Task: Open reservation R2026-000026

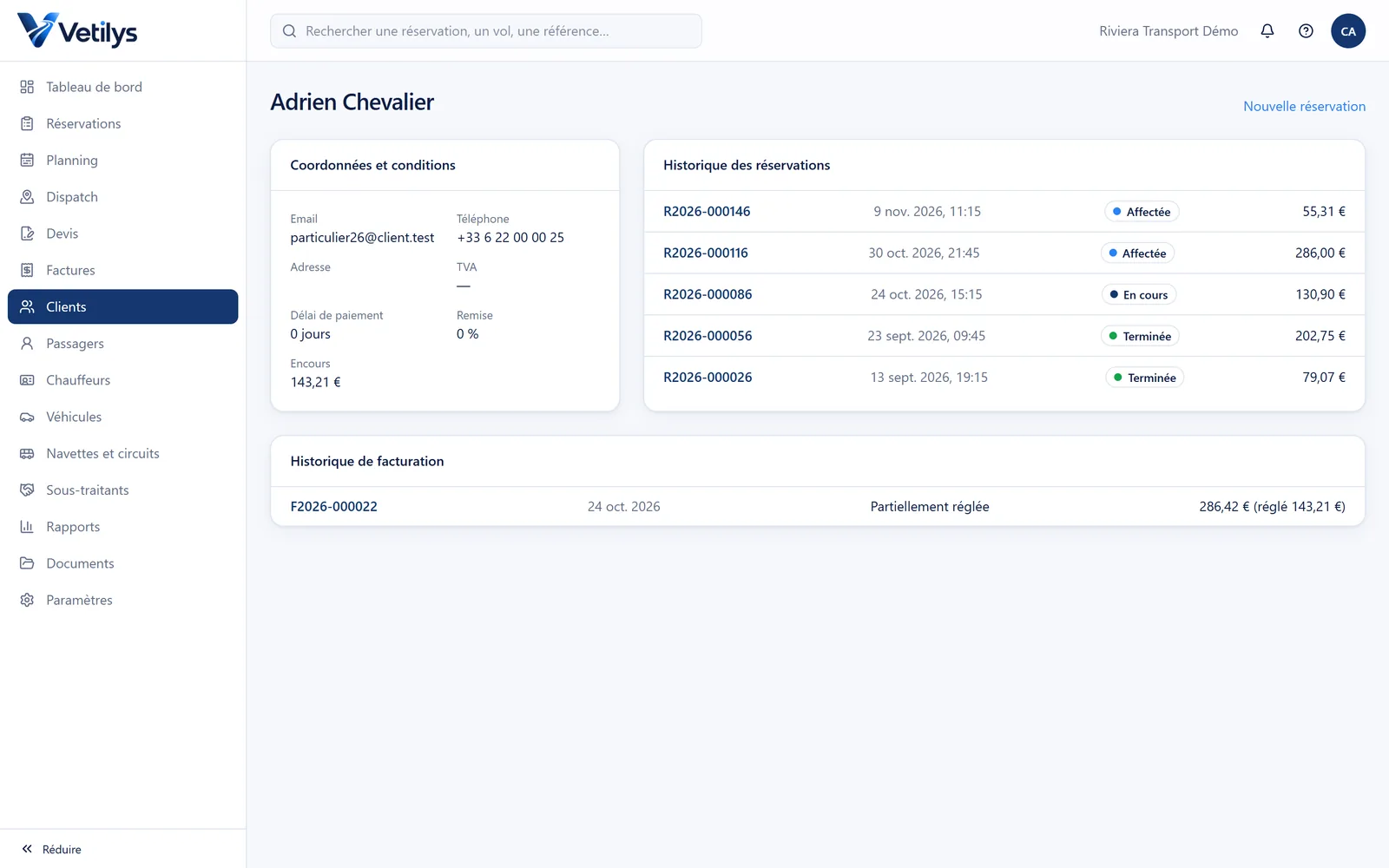Action: click(708, 378)
